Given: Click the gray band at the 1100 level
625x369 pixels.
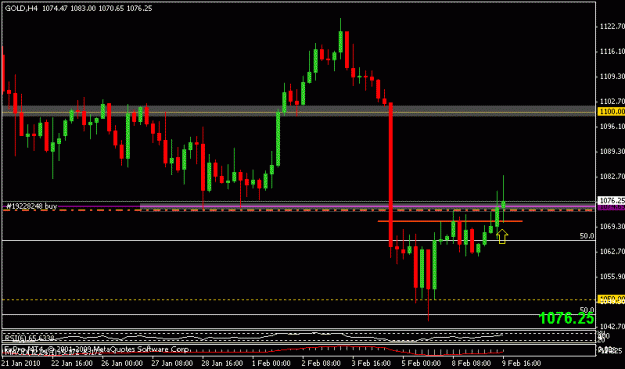Looking at the screenshot, I should (x=299, y=111).
